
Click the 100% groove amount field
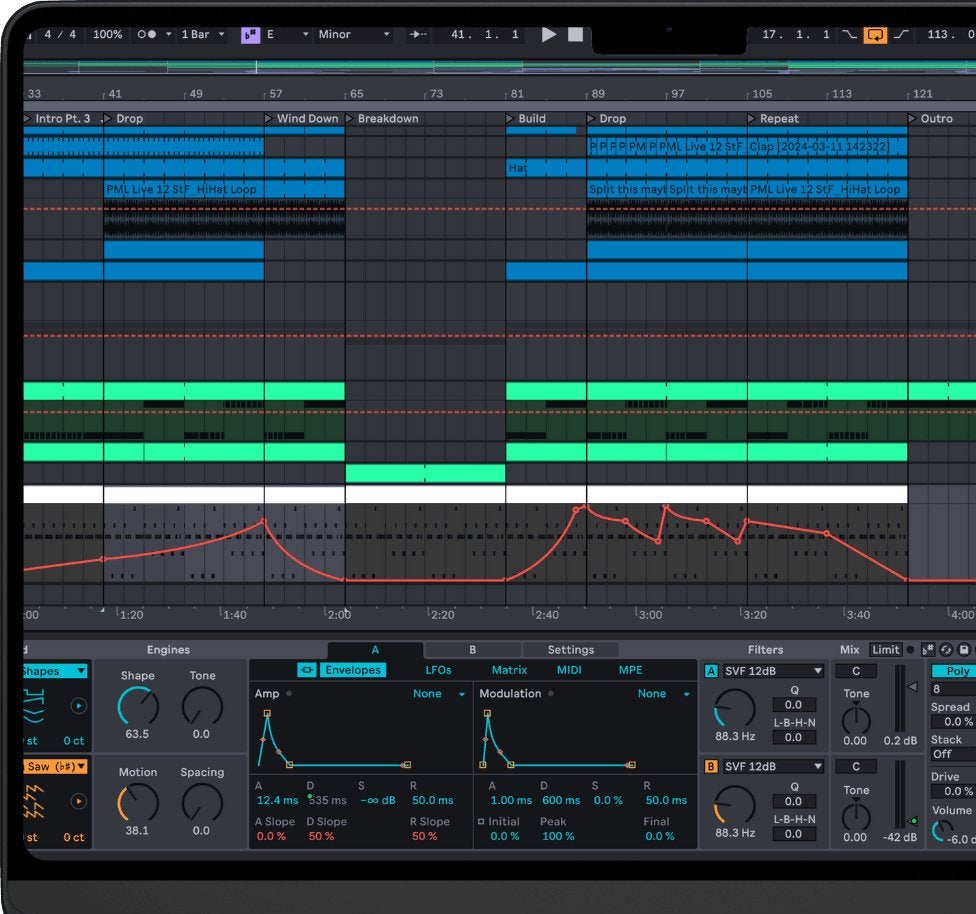tap(107, 34)
